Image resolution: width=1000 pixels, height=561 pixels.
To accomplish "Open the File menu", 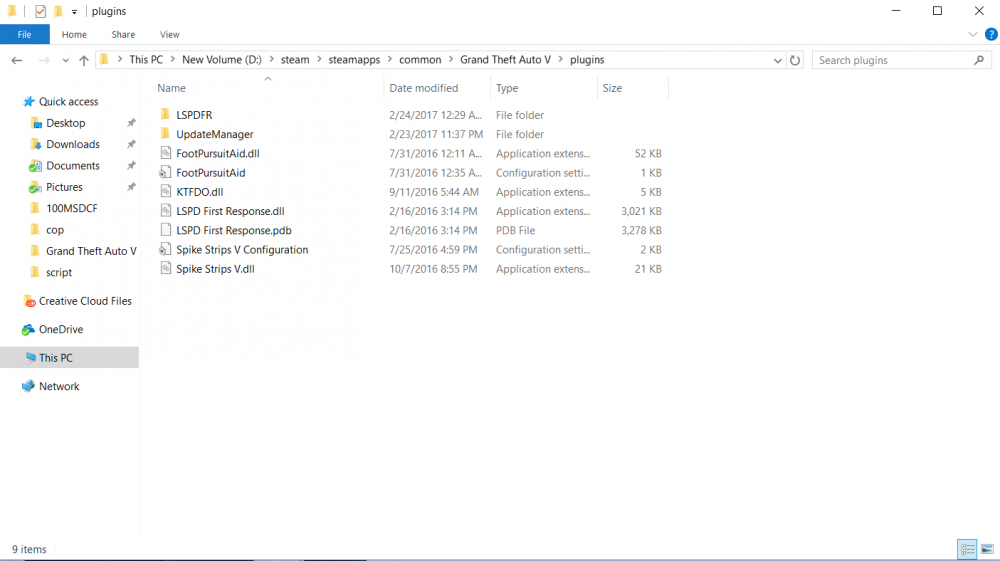I will coord(24,34).
